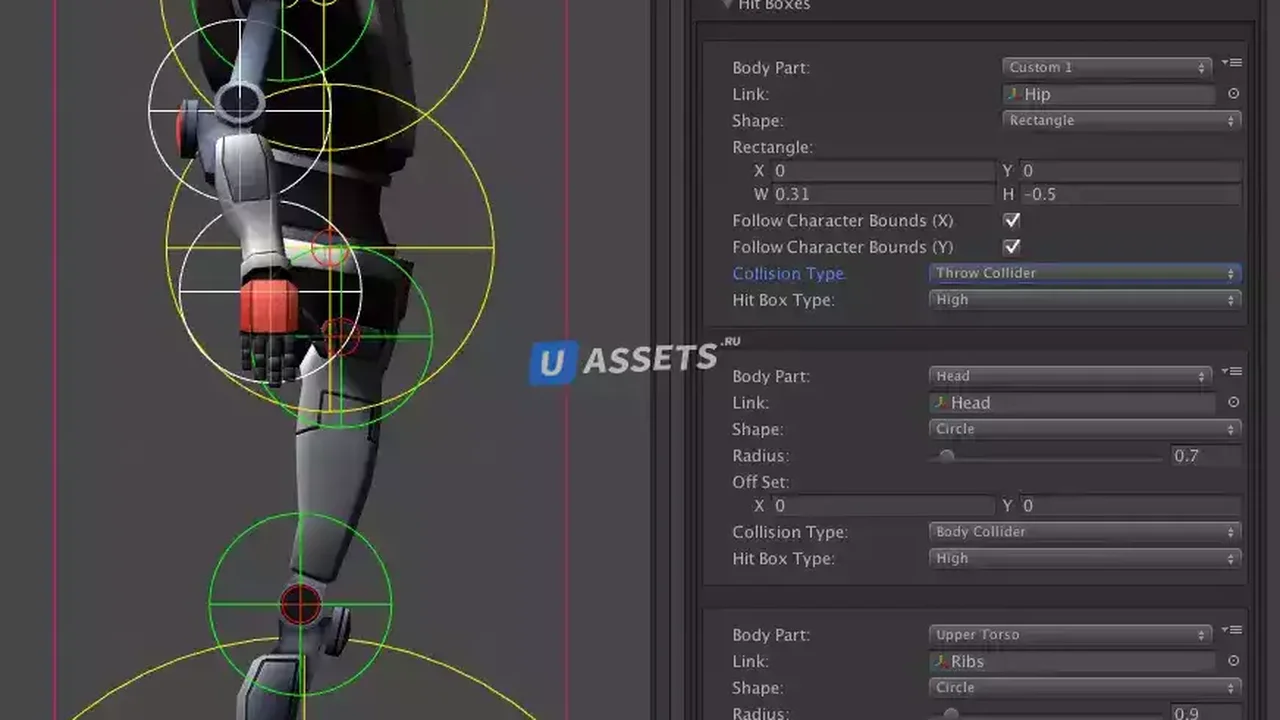This screenshot has width=1280, height=720.
Task: Toggle Follow Character Bounds (X) checkbox
Action: 1012,220
